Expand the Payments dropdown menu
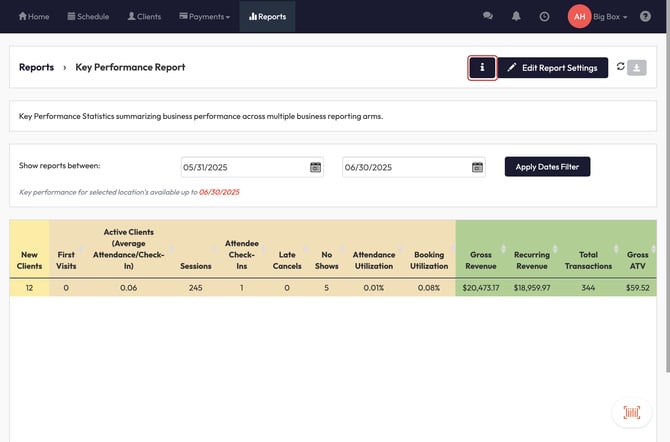 (x=204, y=17)
